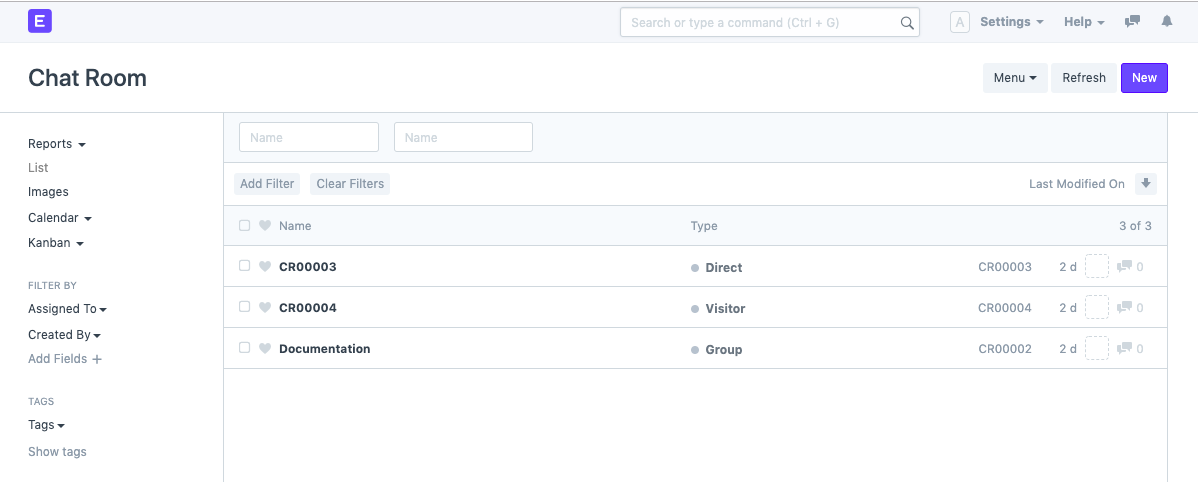Expand the Settings dropdown

(1011, 22)
